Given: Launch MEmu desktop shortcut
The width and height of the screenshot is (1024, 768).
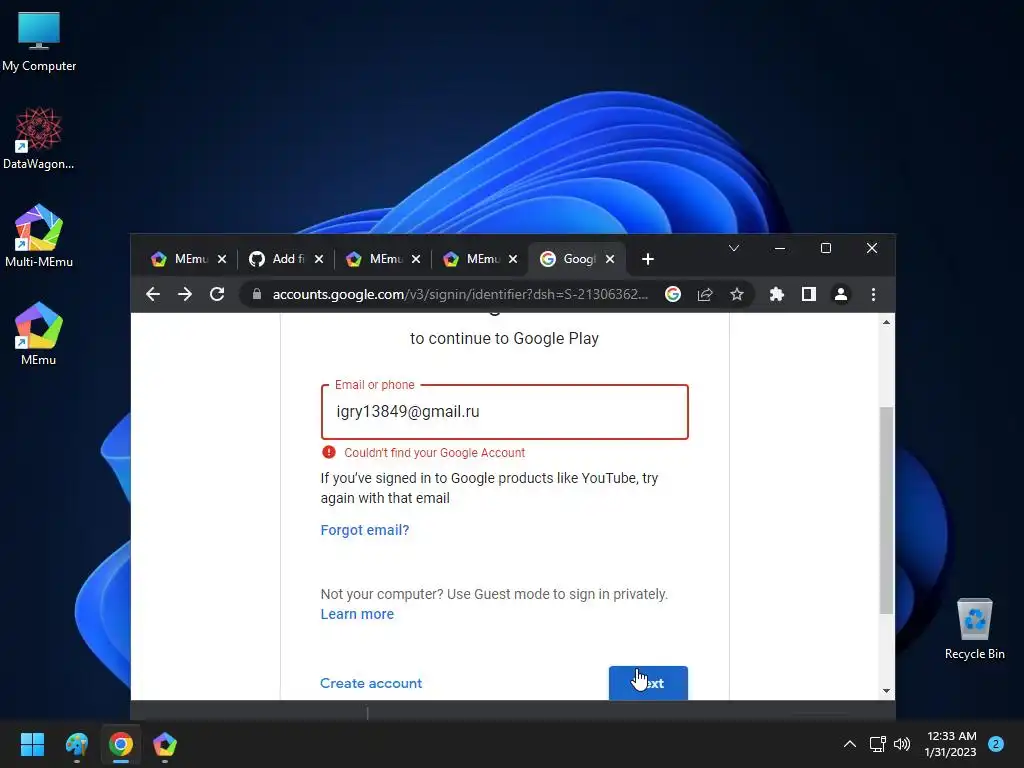Looking at the screenshot, I should (39, 334).
